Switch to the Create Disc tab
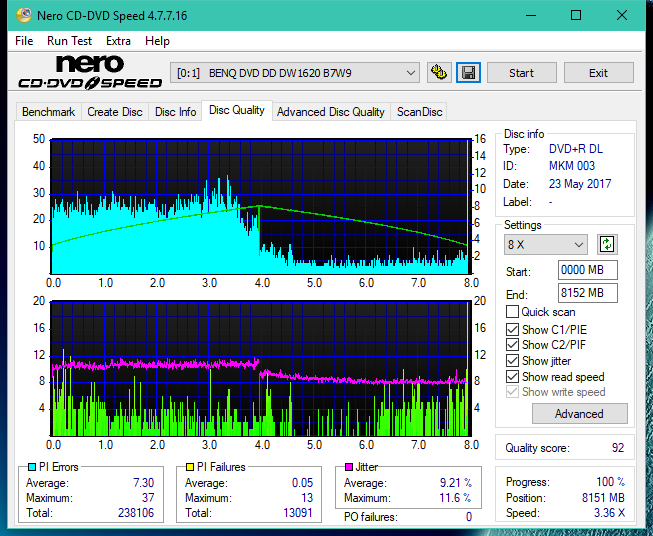This screenshot has width=653, height=536. 115,112
